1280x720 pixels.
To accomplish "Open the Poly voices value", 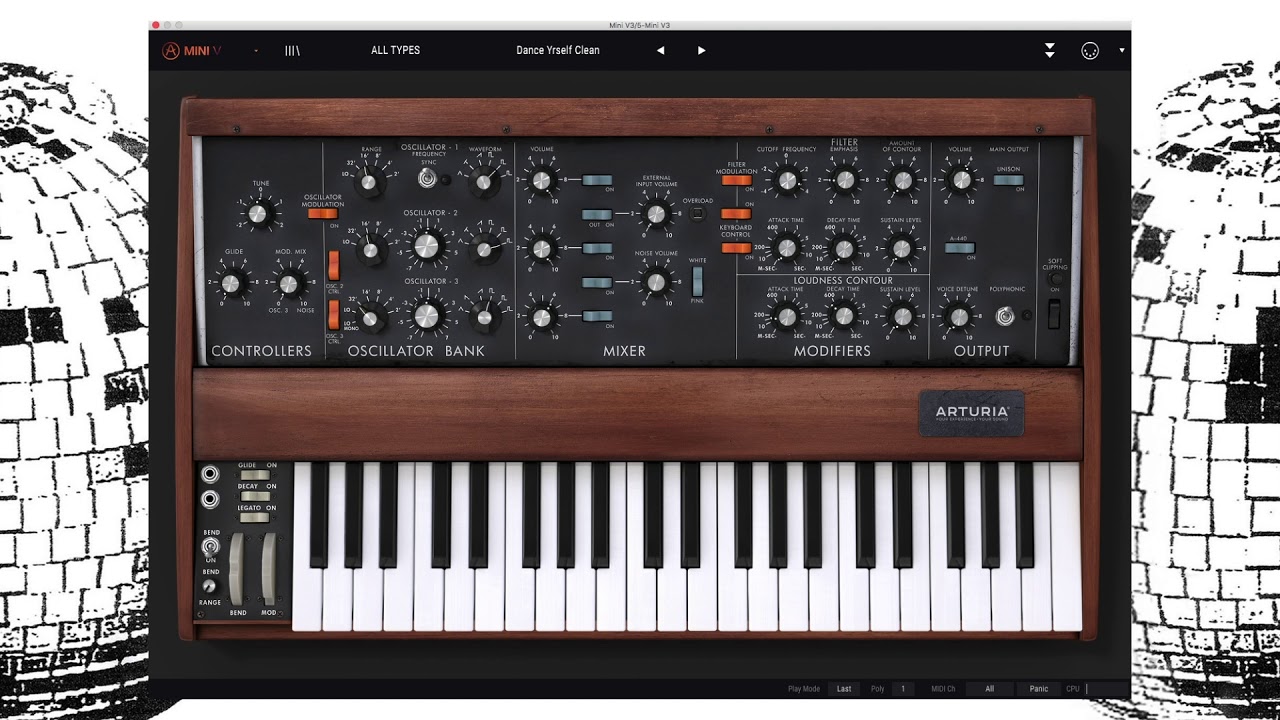I will click(902, 689).
